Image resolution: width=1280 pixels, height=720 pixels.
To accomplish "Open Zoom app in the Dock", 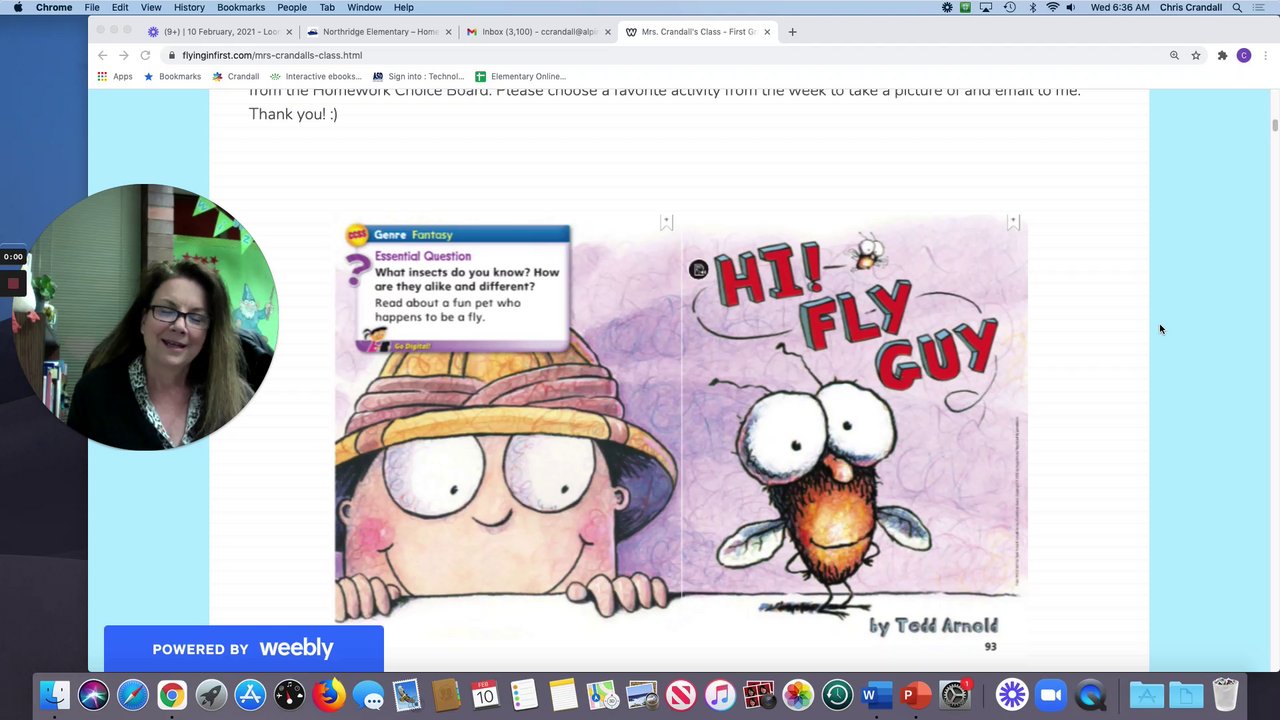I will (1051, 695).
